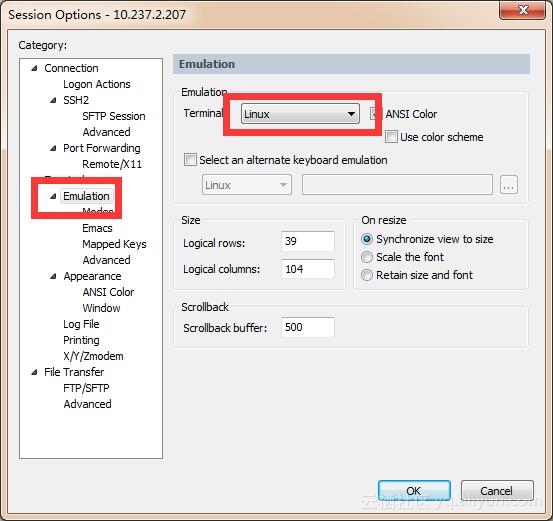Collapse the Emulation tree node arrow
The height and width of the screenshot is (521, 553).
click(53, 196)
